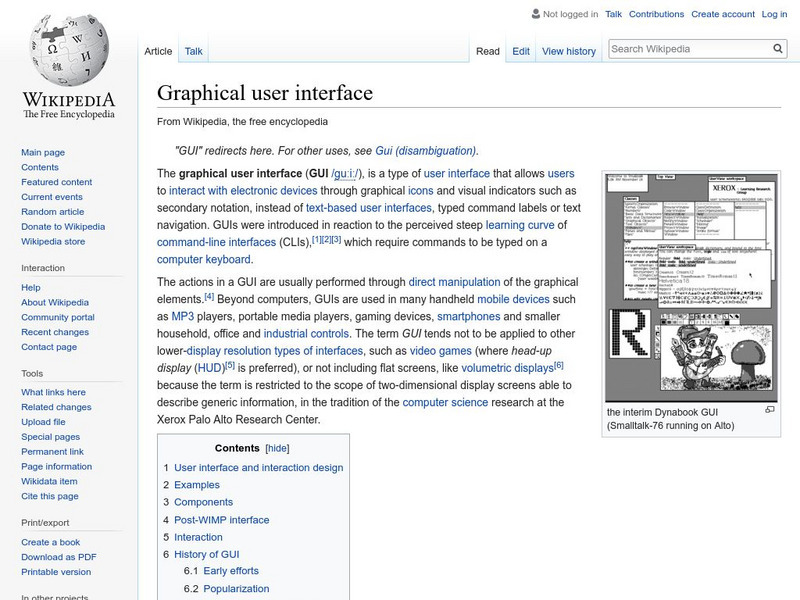
Task: Click Talk link in top user bar
Action: pos(613,14)
